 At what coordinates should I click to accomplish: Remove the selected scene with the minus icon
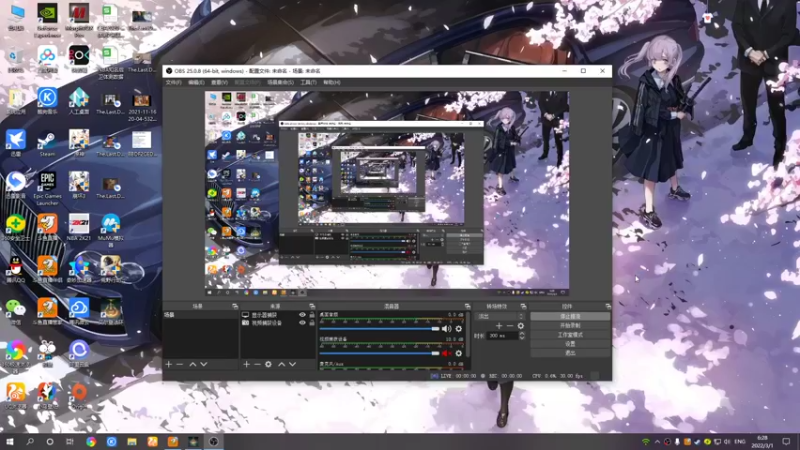pos(180,364)
